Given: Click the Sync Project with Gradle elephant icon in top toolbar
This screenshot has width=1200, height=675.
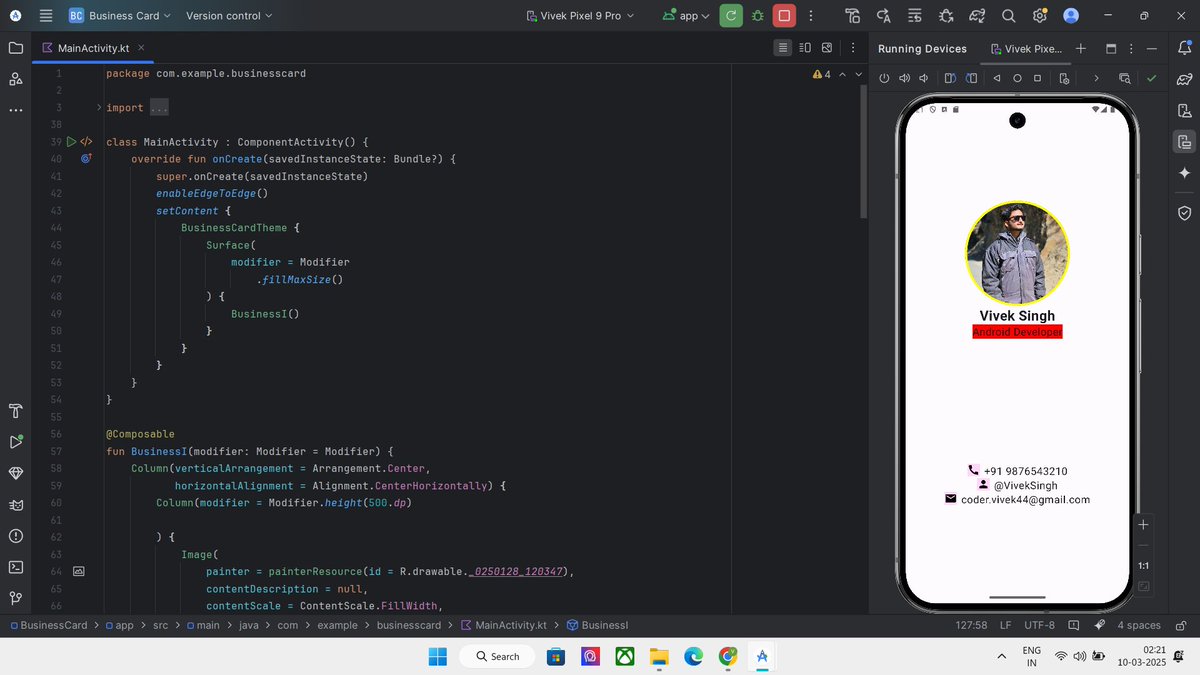Looking at the screenshot, I should 977,16.
